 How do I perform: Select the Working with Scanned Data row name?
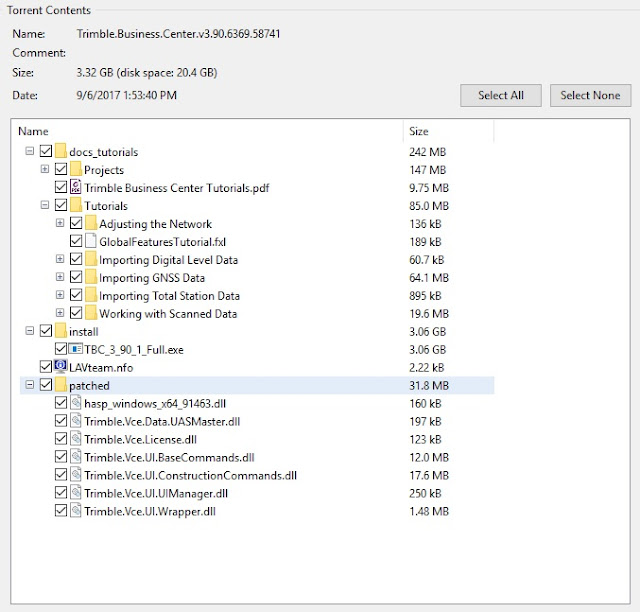[x=168, y=314]
